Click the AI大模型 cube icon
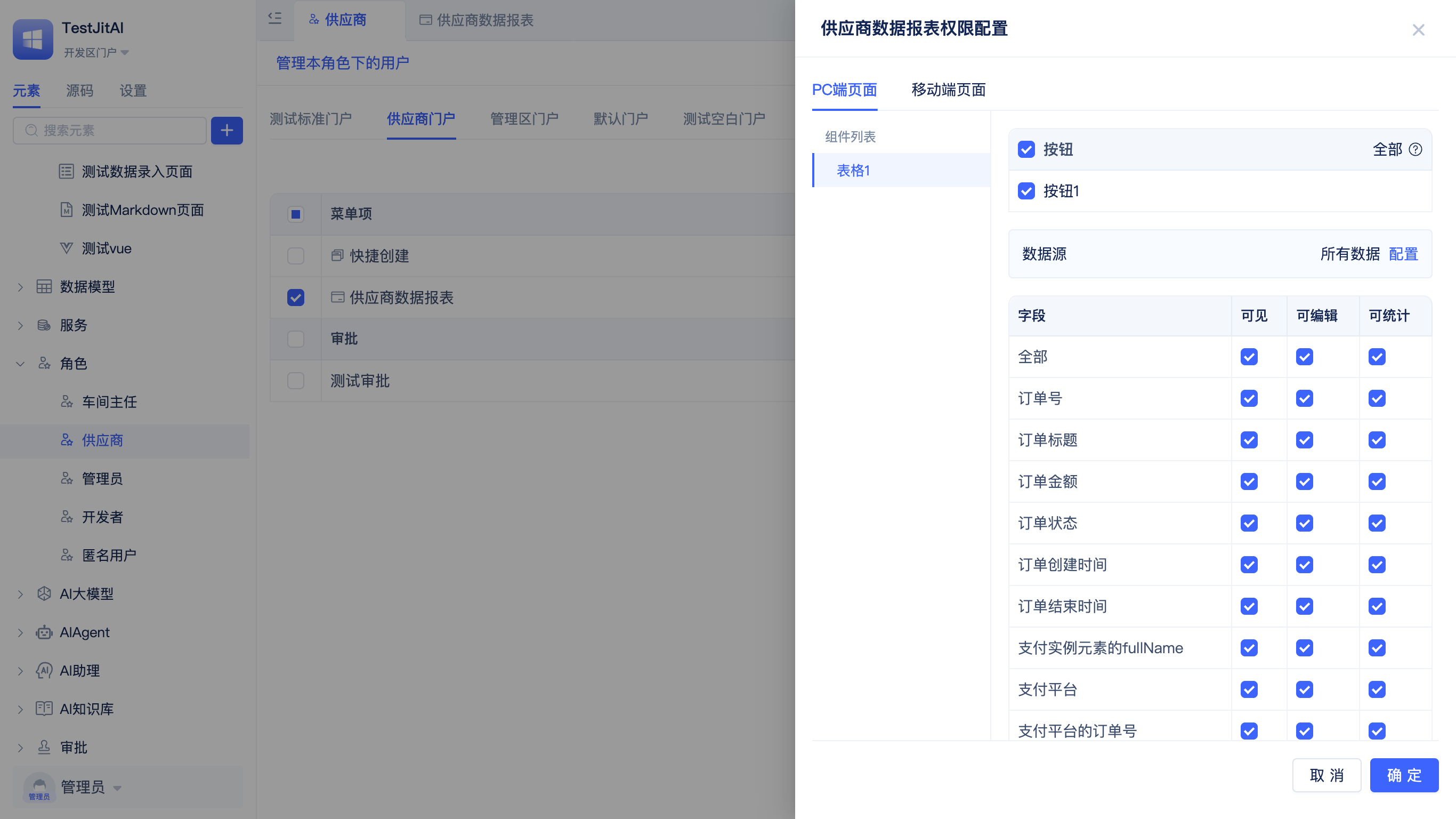 [44, 593]
